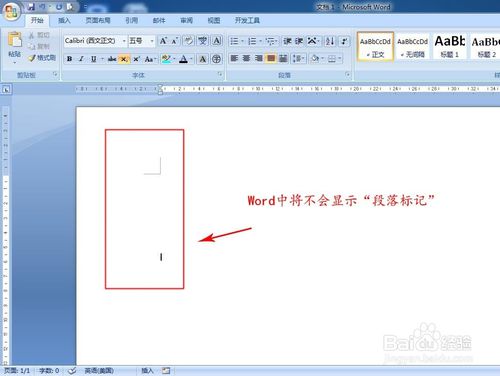500x376 pixels.
Task: Click word count (字数: 0) in status bar
Action: [49, 371]
